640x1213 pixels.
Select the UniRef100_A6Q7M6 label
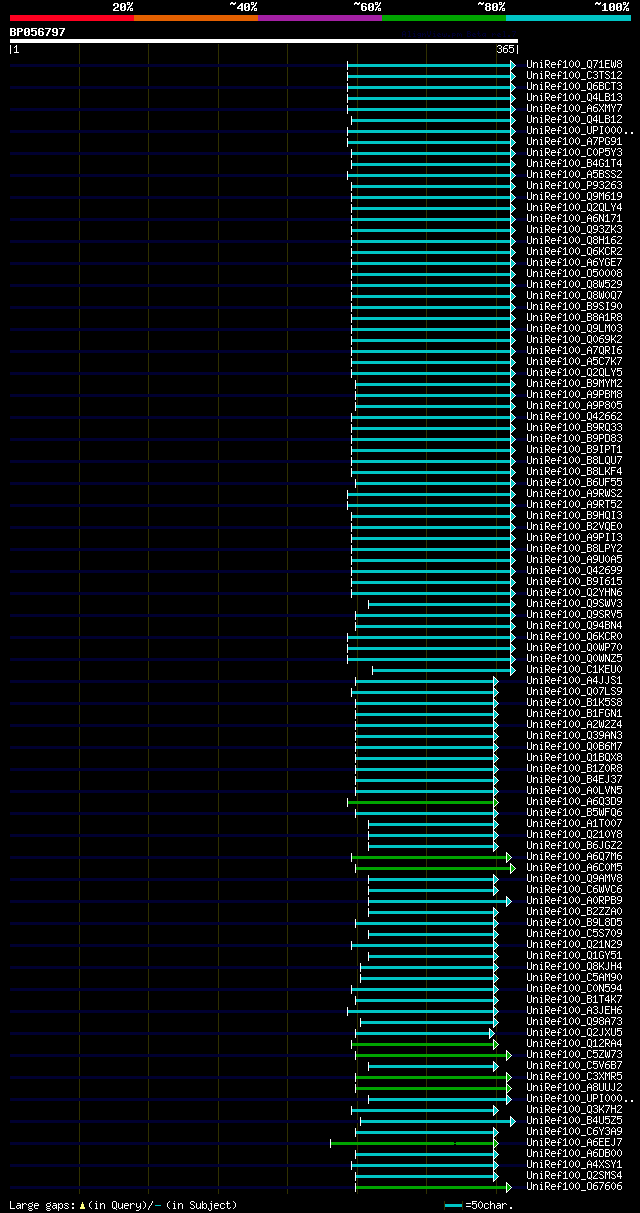574,856
